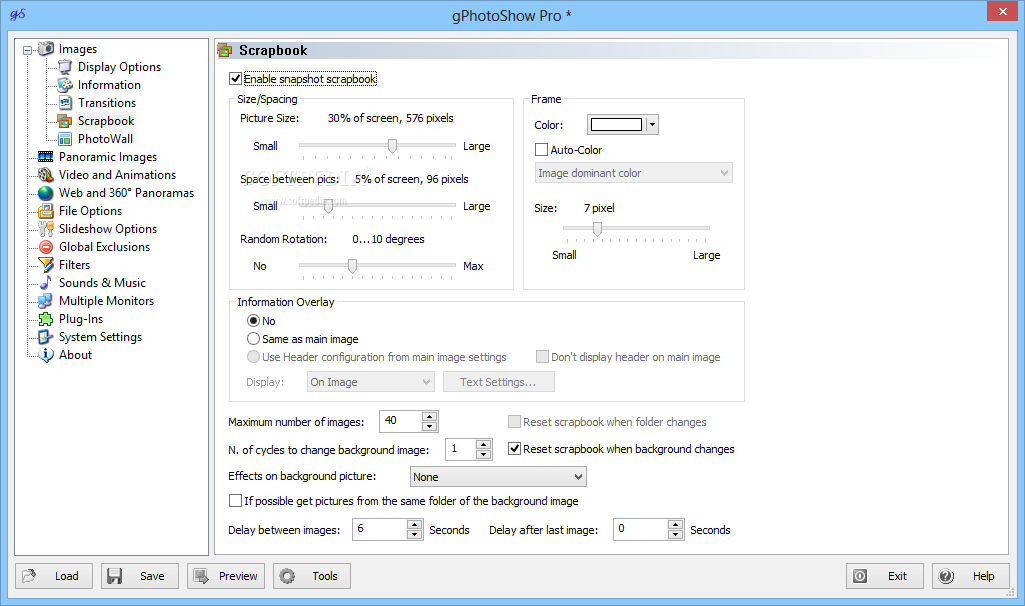The image size is (1025, 606).
Task: Click the Sounds & Music note icon
Action: point(46,282)
